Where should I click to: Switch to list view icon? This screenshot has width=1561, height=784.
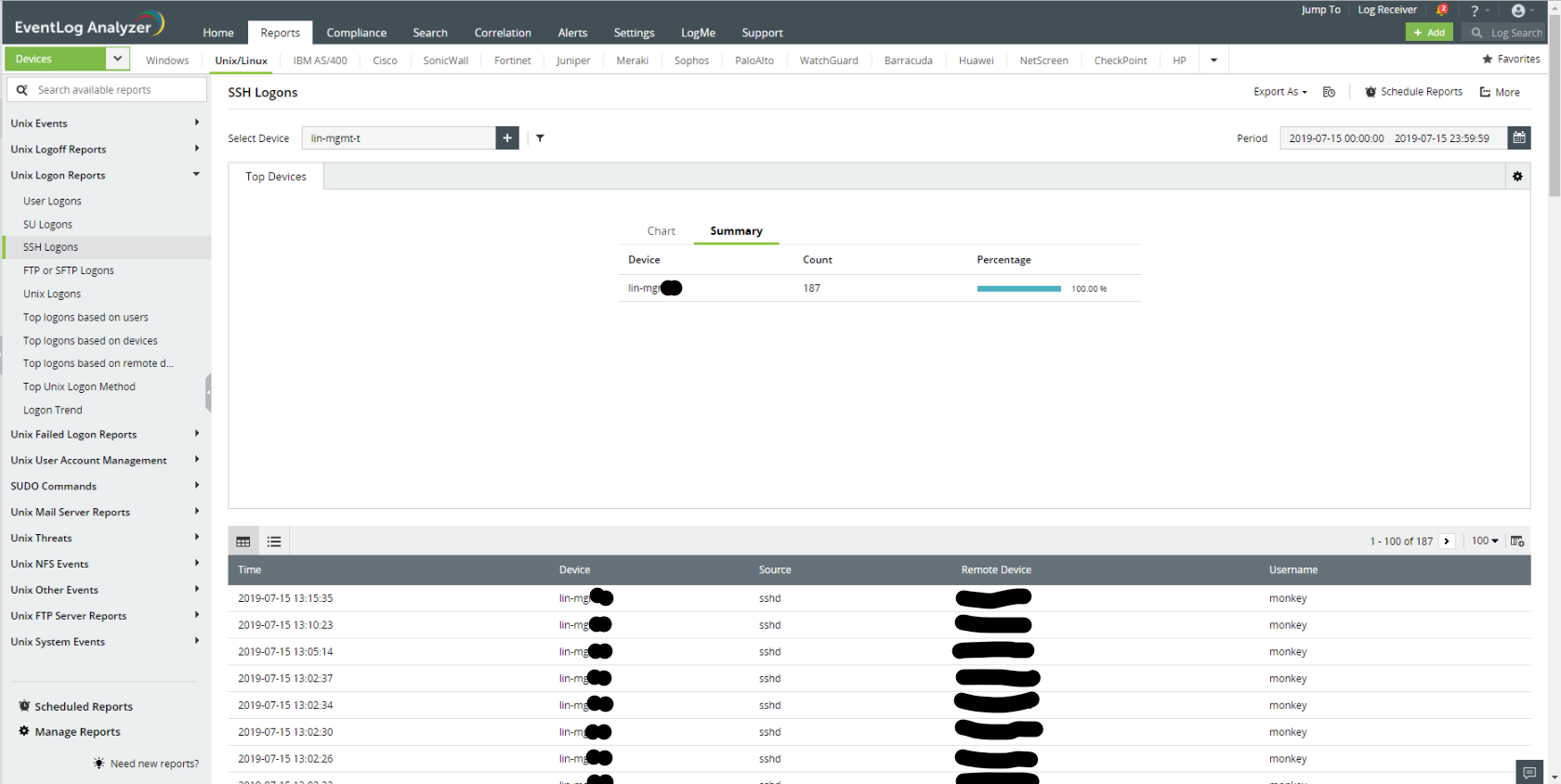pyautogui.click(x=274, y=542)
